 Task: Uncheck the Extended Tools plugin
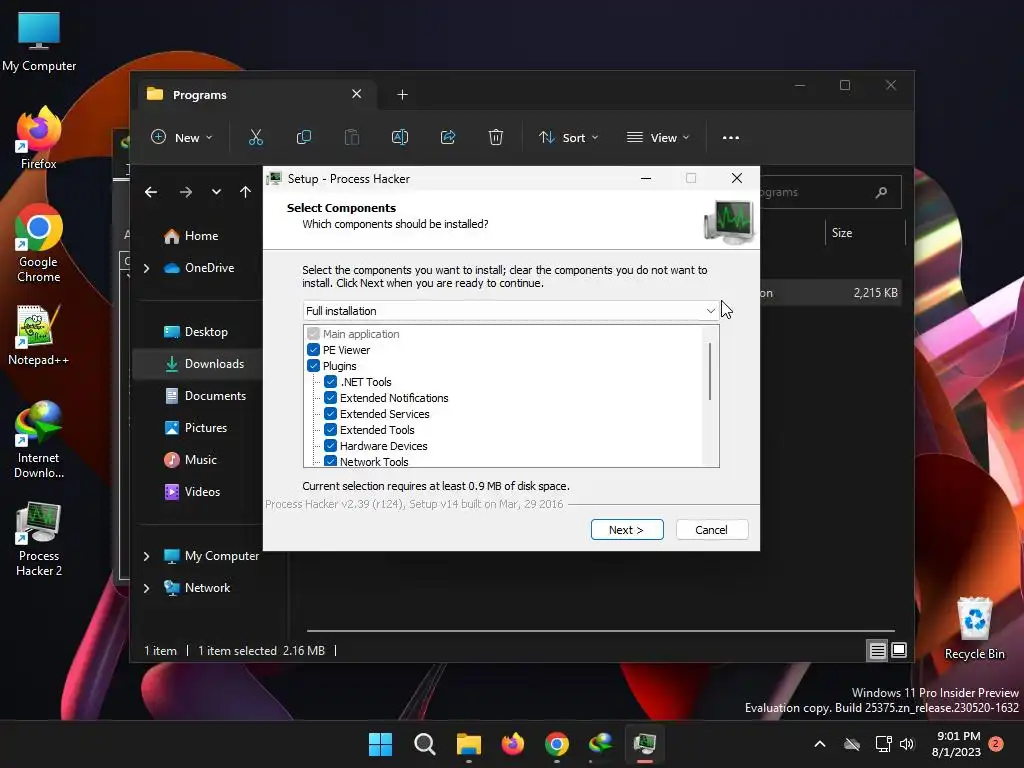pos(330,430)
